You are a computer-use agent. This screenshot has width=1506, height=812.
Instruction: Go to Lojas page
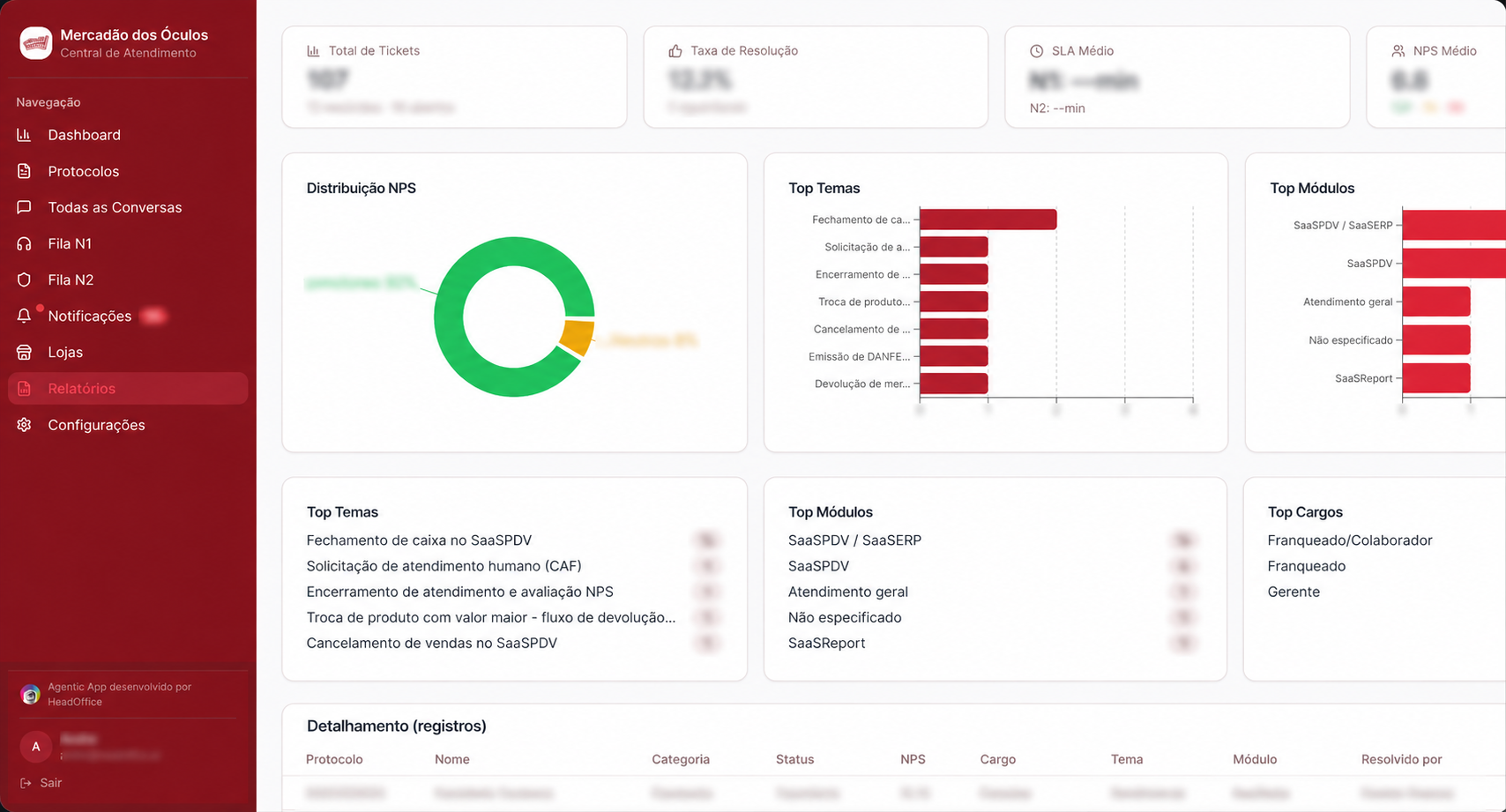click(x=128, y=352)
